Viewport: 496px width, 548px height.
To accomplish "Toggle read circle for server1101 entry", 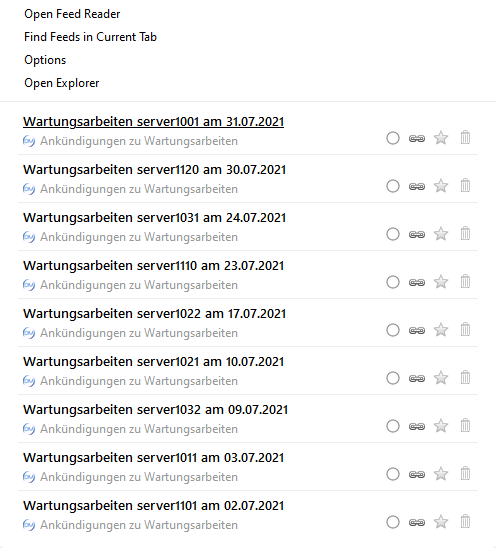I will pos(393,522).
